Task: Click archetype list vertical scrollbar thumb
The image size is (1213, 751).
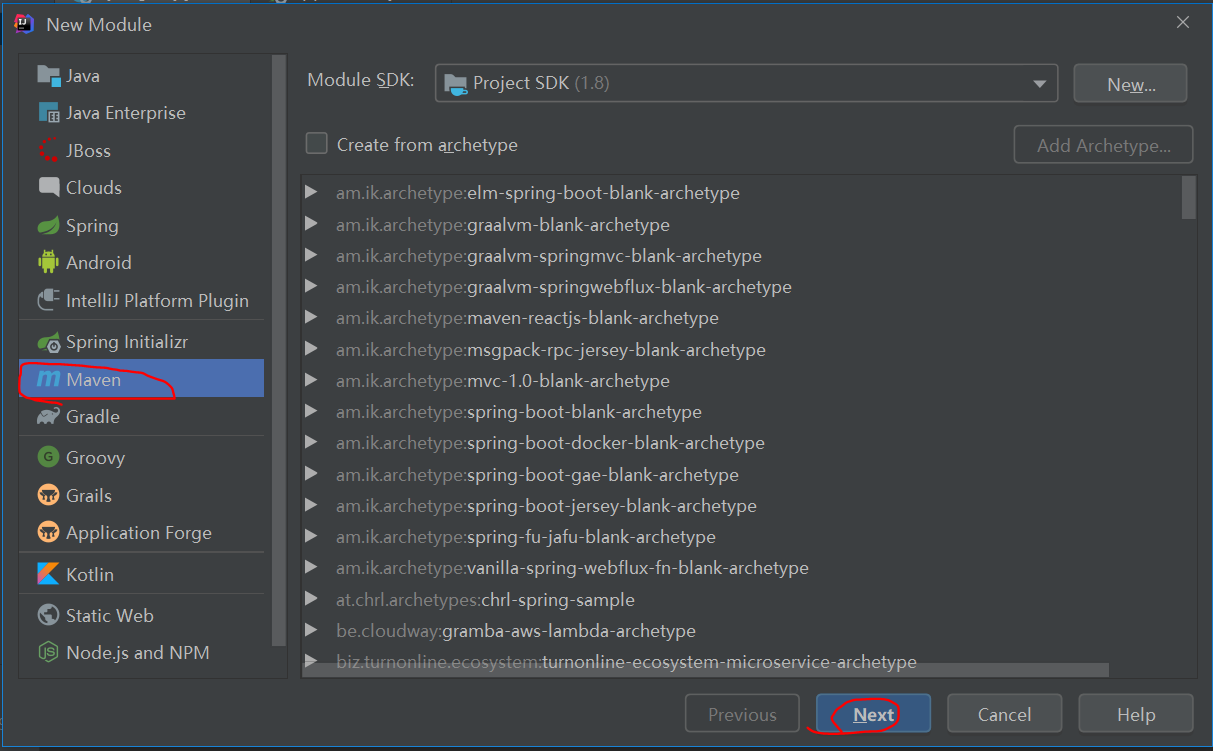Action: point(1188,197)
